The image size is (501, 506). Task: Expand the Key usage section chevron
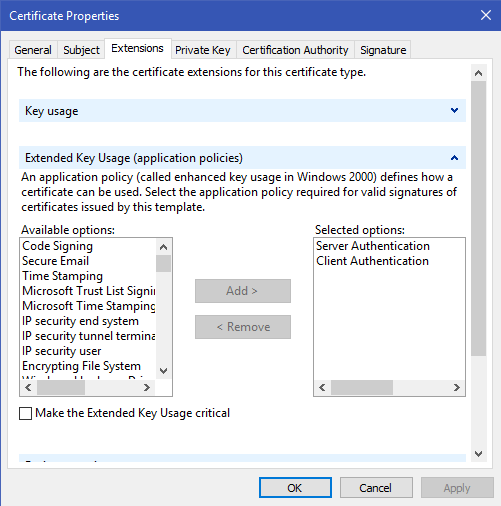[x=454, y=110]
